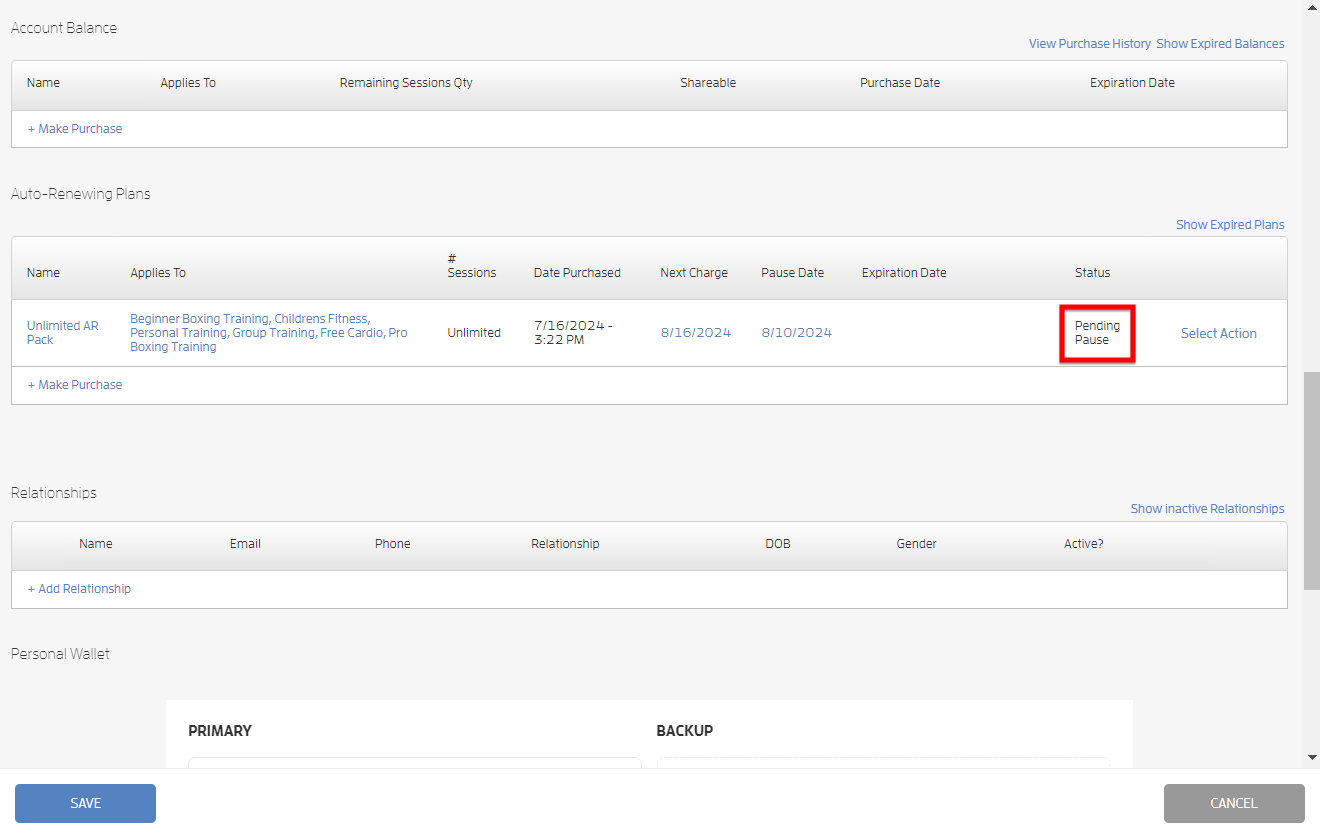
Task: Click Childrens Fitness link
Action: click(321, 319)
